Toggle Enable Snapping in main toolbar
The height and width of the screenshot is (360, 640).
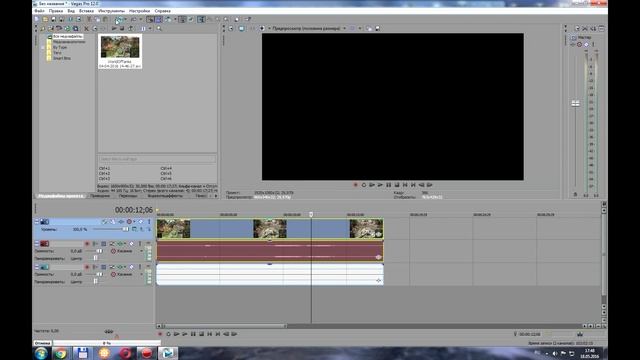click(x=150, y=19)
